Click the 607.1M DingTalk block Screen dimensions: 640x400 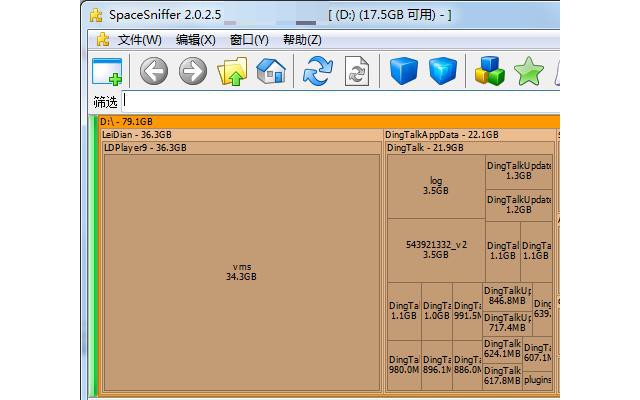[538, 353]
